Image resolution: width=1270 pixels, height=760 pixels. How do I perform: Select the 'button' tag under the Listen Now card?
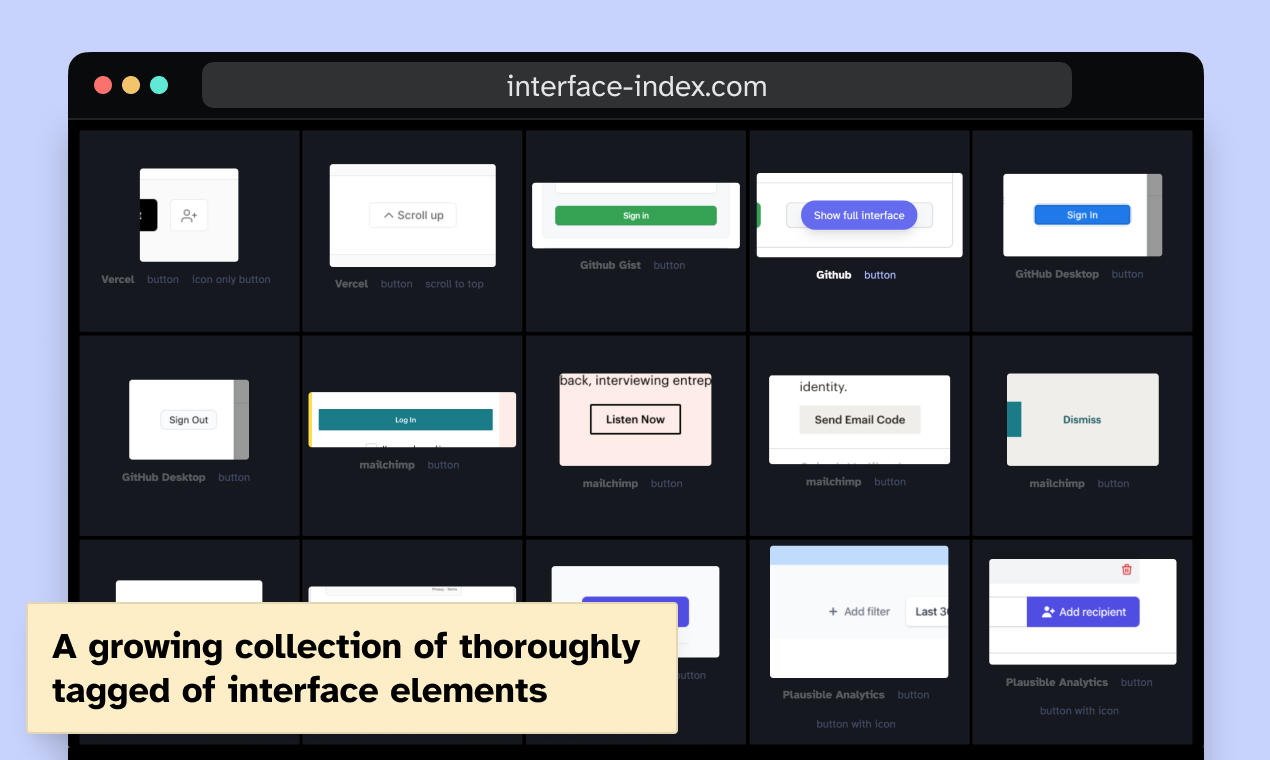(x=667, y=484)
